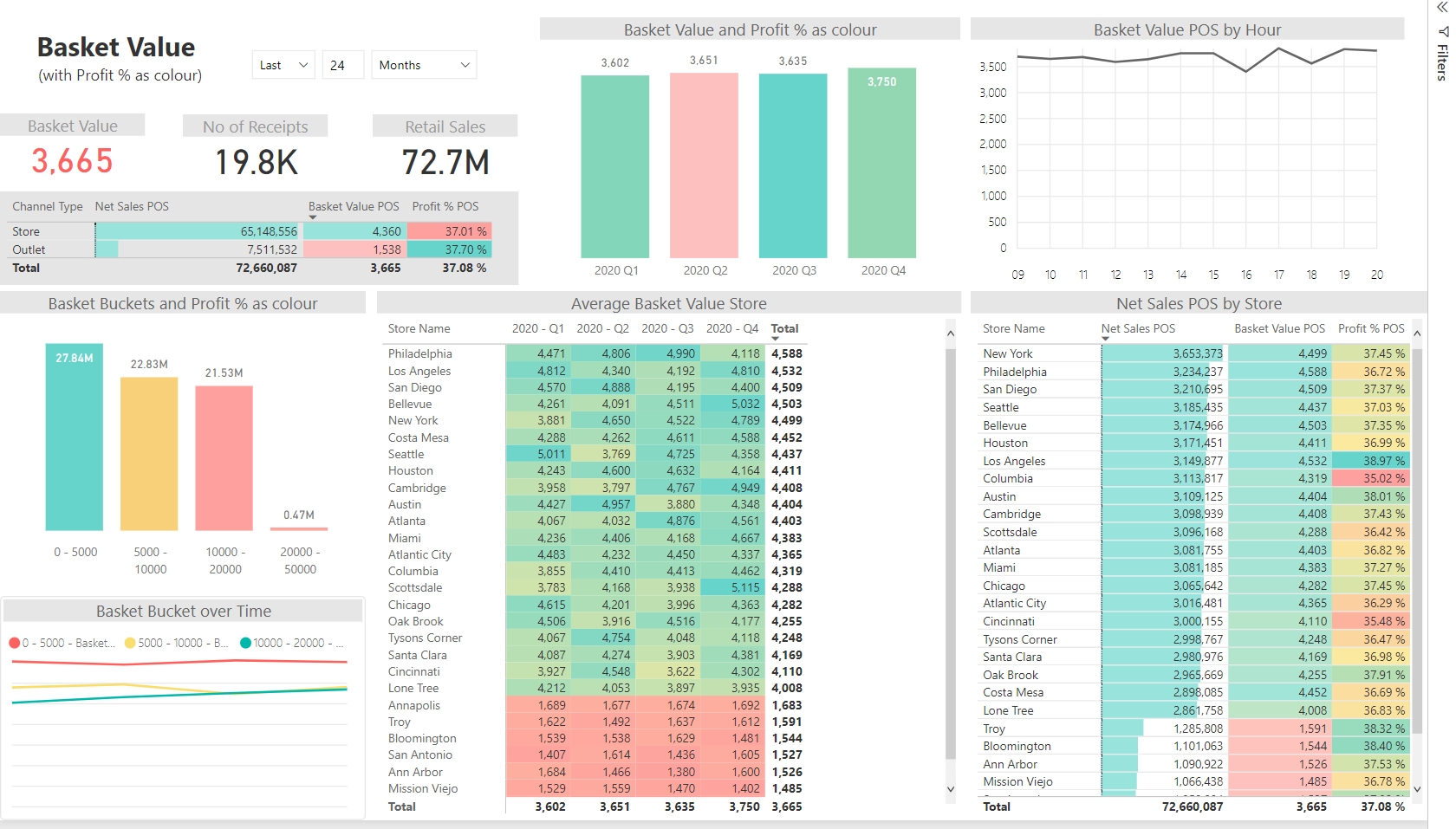This screenshot has width=1456, height=829.
Task: Edit the 24 number input field
Action: [x=343, y=65]
